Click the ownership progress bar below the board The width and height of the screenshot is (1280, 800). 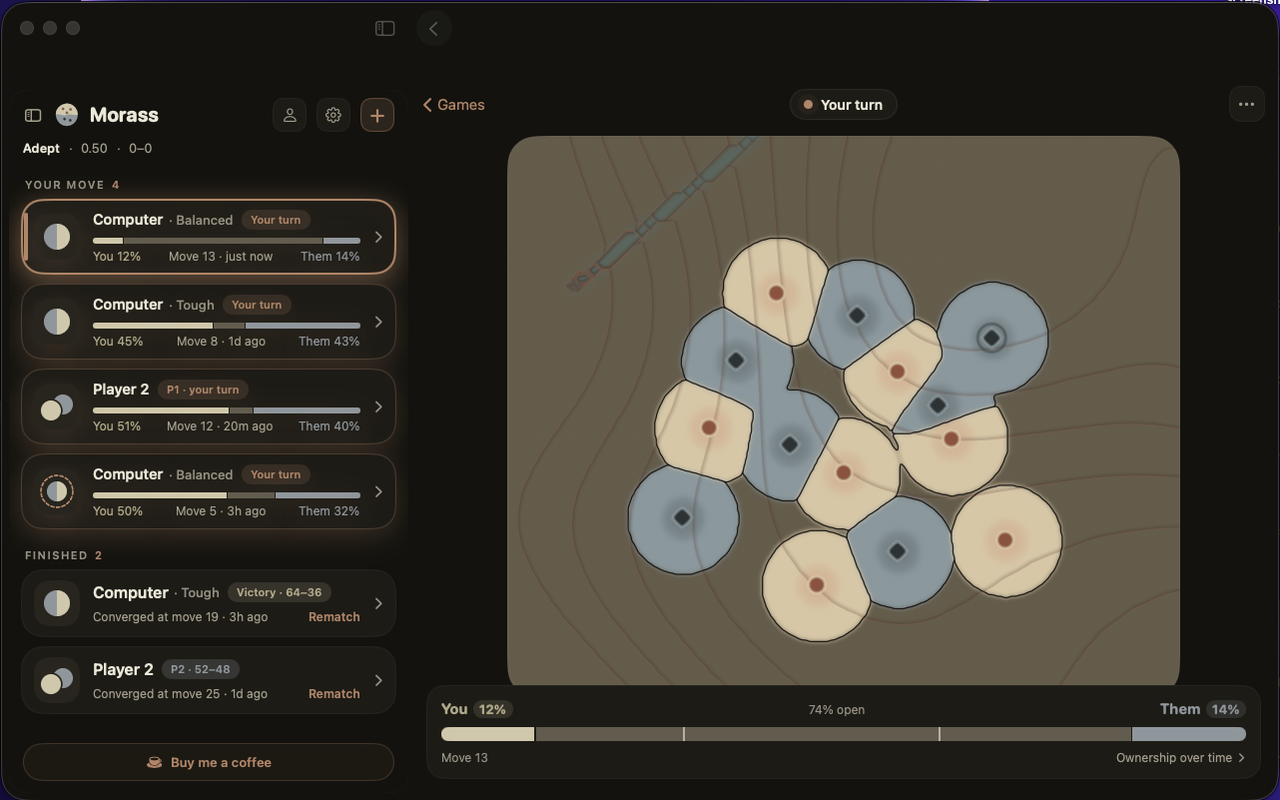pos(843,734)
